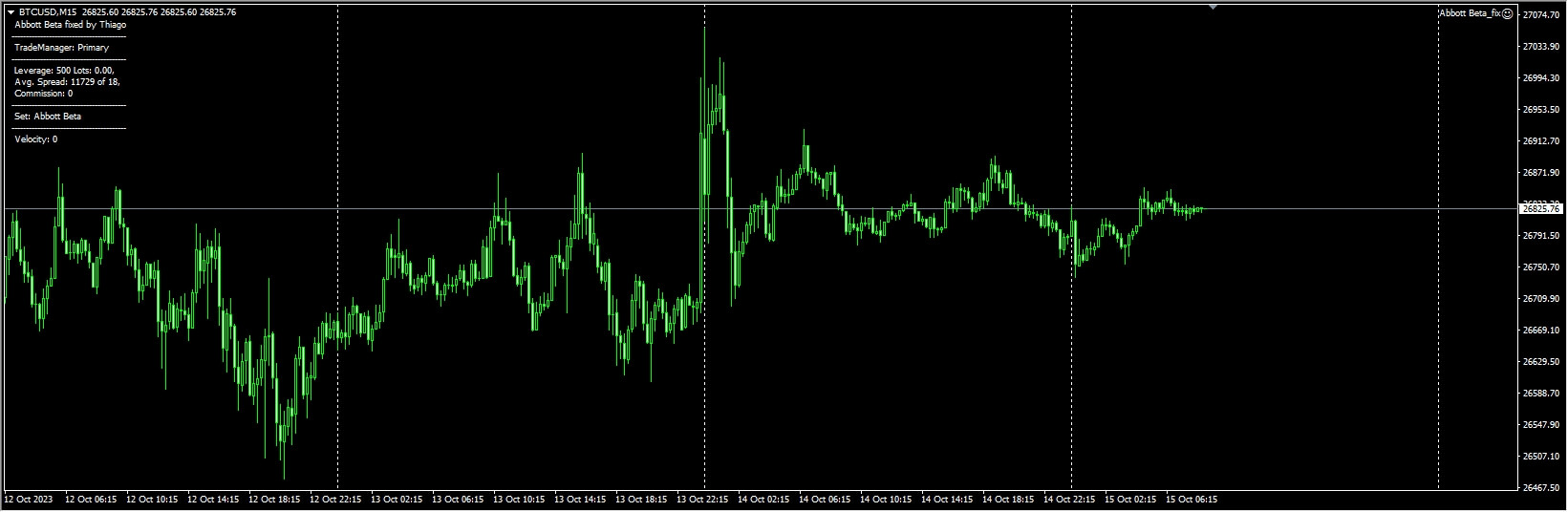Click price scale value 26871.90
This screenshot has height=512, width=1568.
1541,173
